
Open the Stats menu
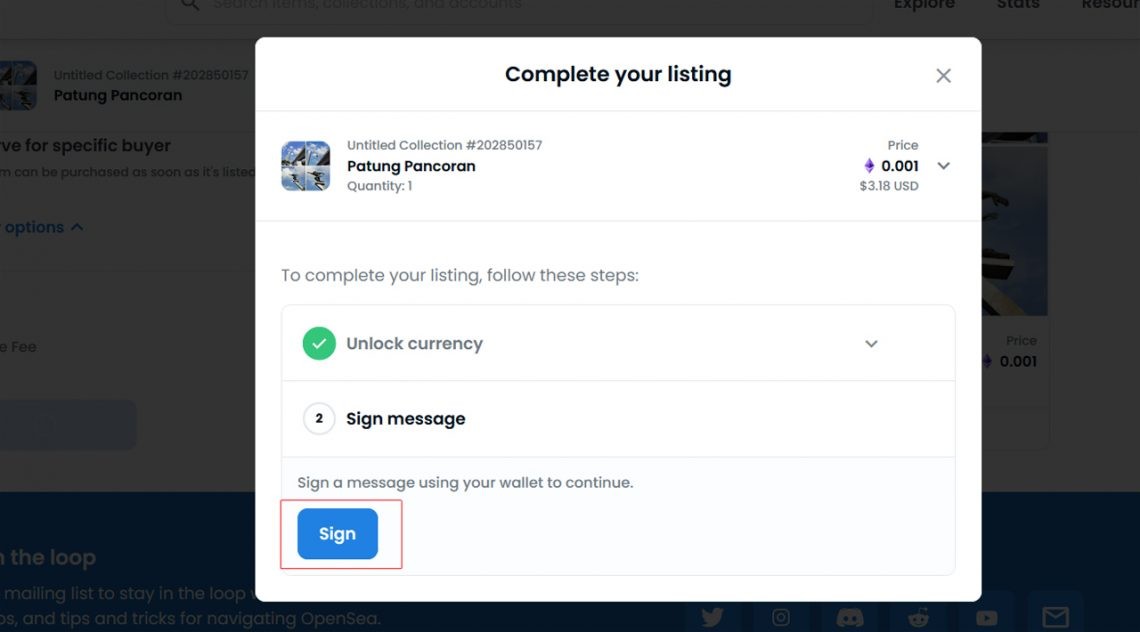[x=1018, y=4]
